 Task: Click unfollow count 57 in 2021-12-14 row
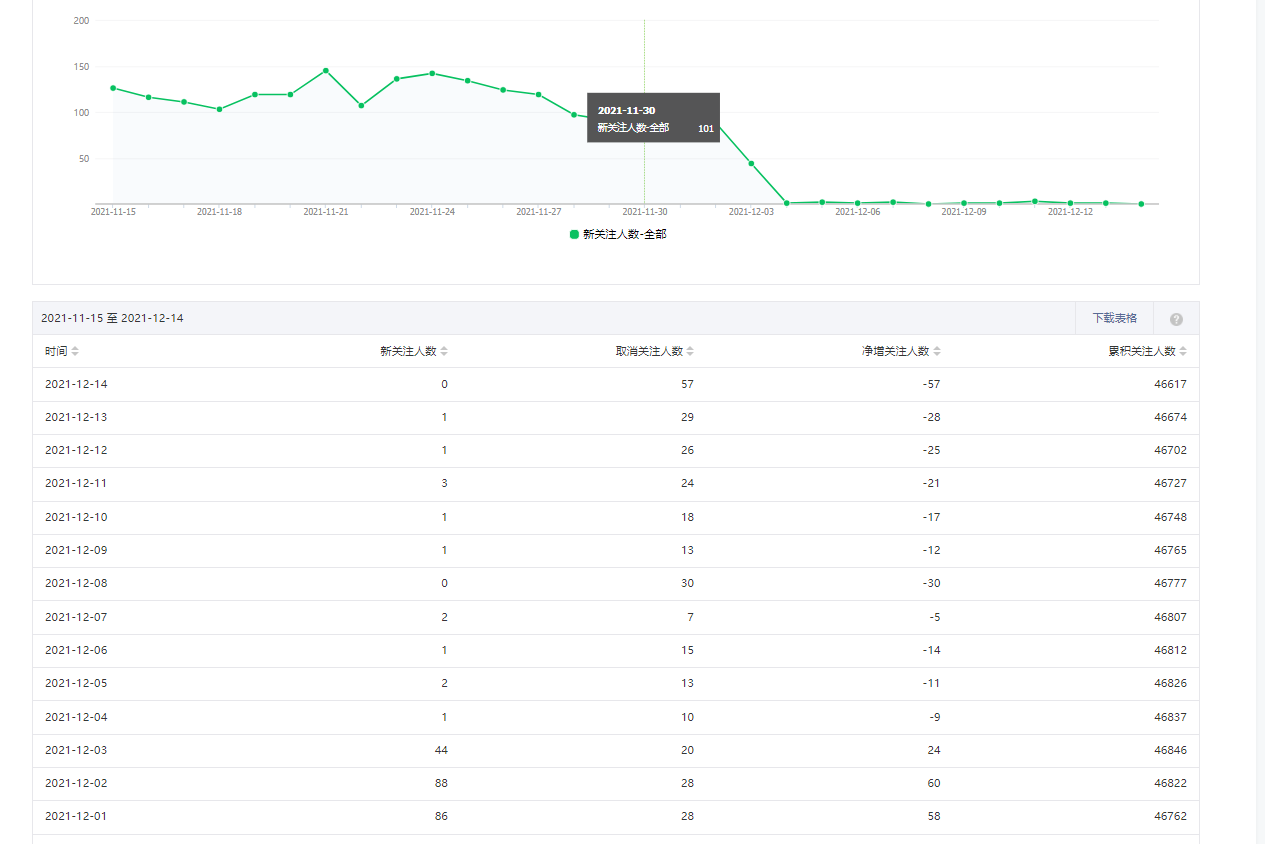[x=687, y=384]
